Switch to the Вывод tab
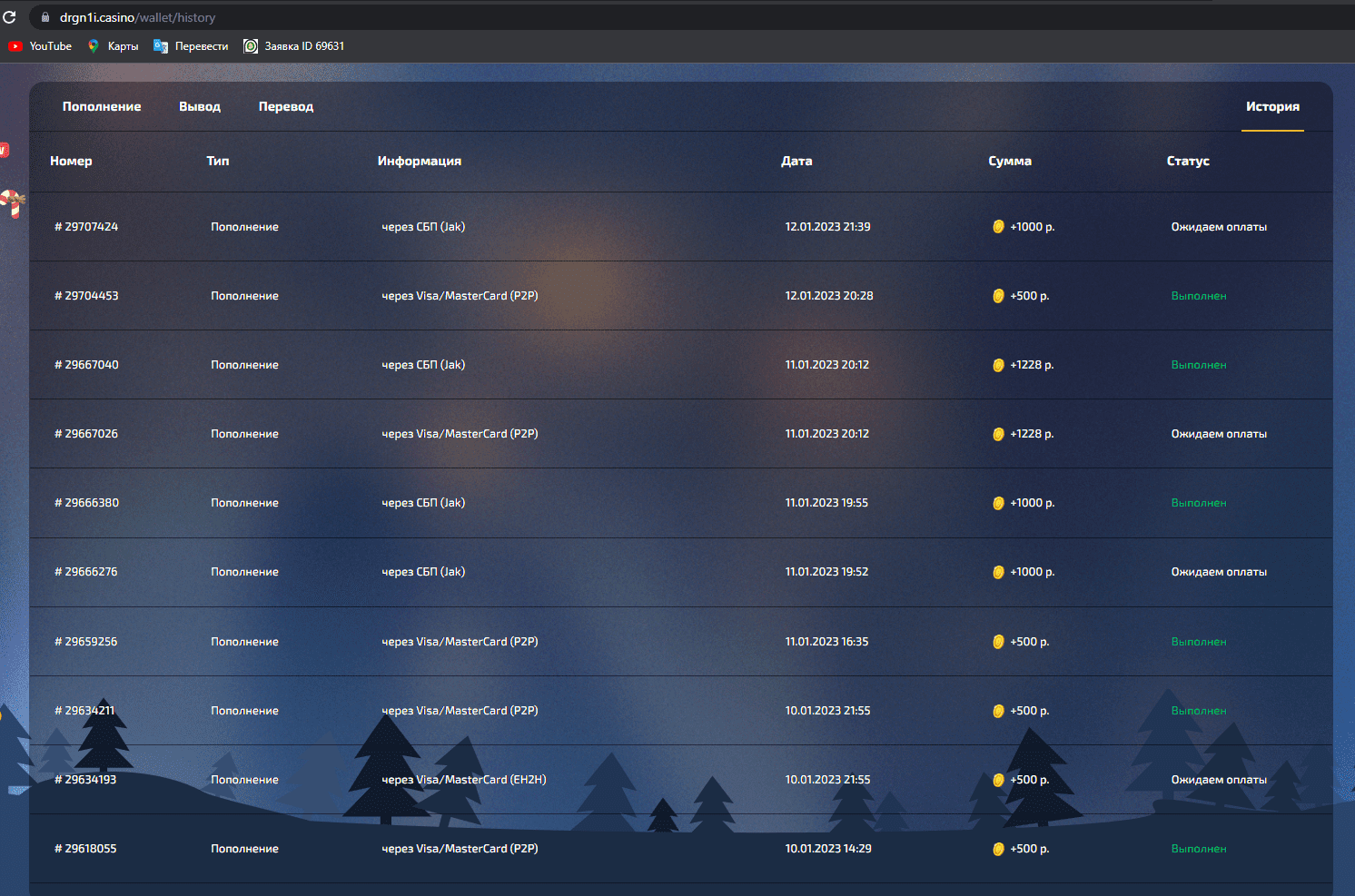The image size is (1355, 896). [x=200, y=106]
